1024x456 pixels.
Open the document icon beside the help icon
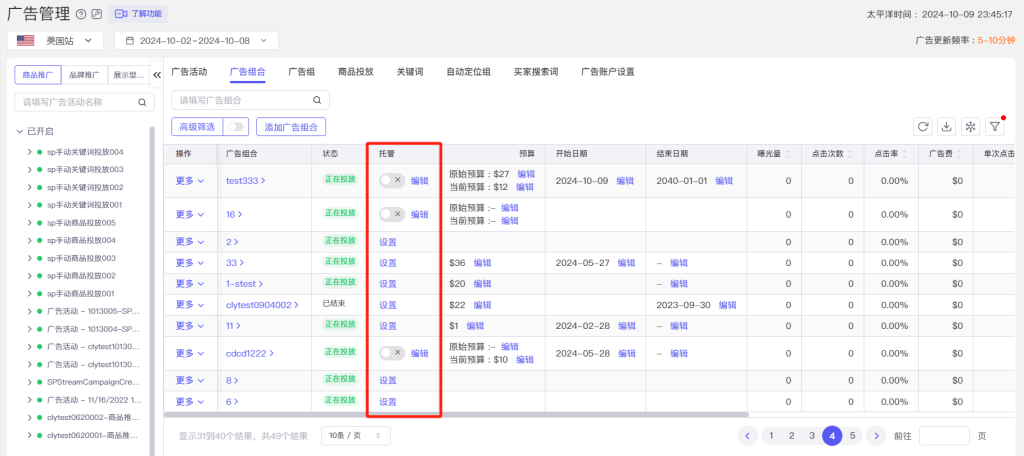(x=97, y=14)
